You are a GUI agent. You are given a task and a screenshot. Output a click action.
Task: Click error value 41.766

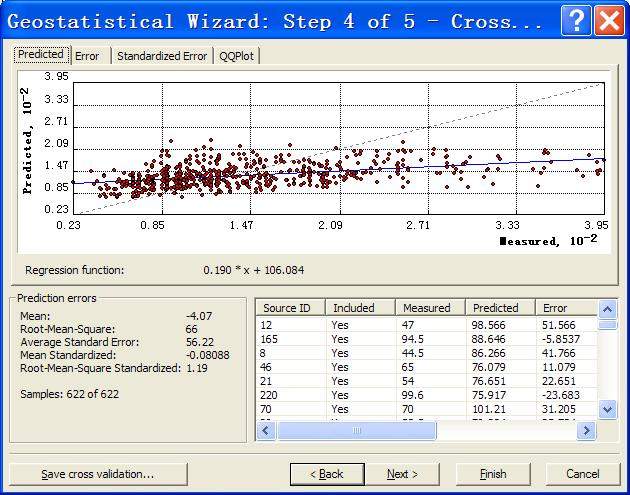pos(559,353)
